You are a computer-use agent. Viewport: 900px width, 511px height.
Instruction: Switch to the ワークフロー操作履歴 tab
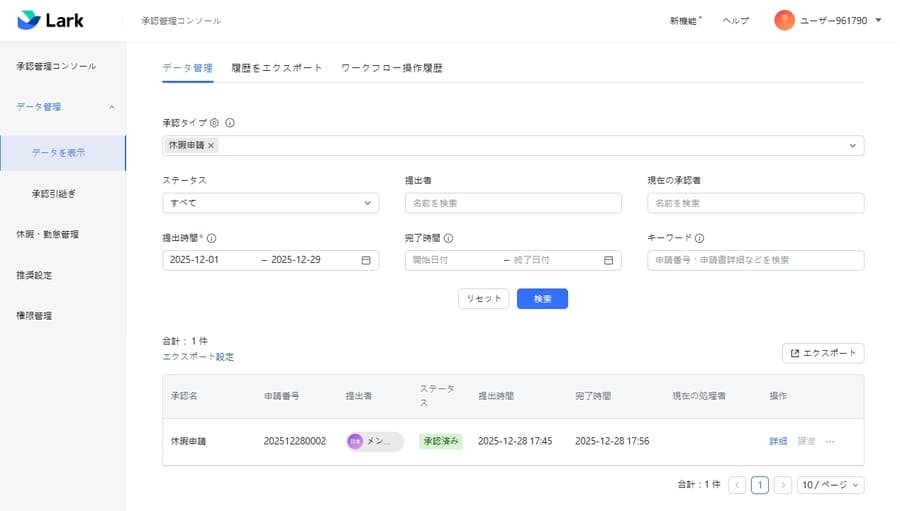(391, 68)
